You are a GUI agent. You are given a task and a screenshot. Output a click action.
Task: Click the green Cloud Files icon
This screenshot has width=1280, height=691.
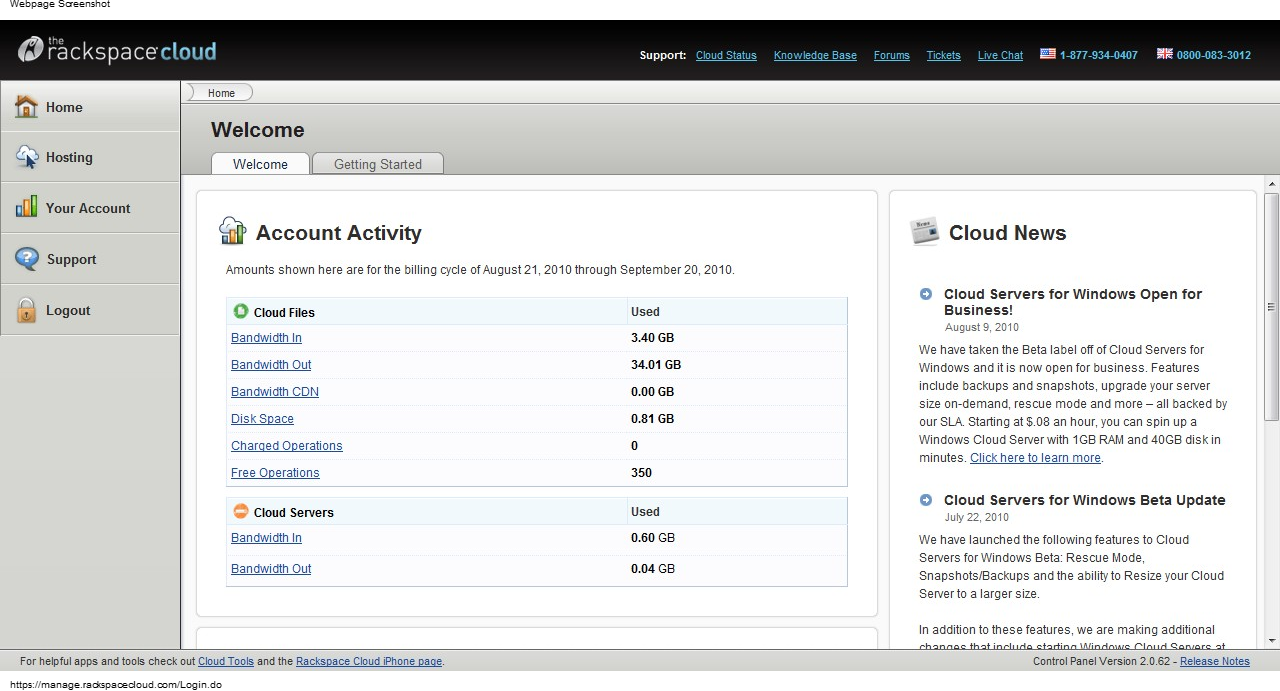coord(241,311)
